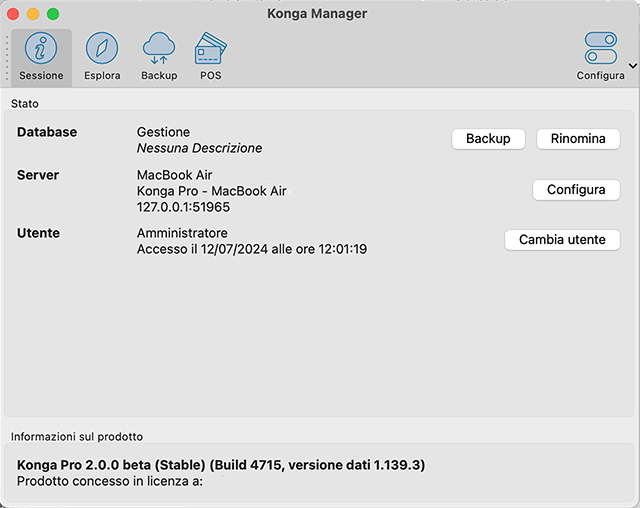Screen dimensions: 640x508
Task: Open the Sessione info toolbar icon
Action: pos(41,48)
